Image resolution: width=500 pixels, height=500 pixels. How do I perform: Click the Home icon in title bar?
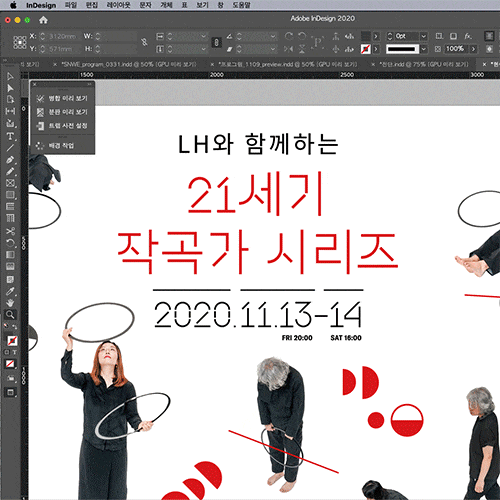click(43, 20)
